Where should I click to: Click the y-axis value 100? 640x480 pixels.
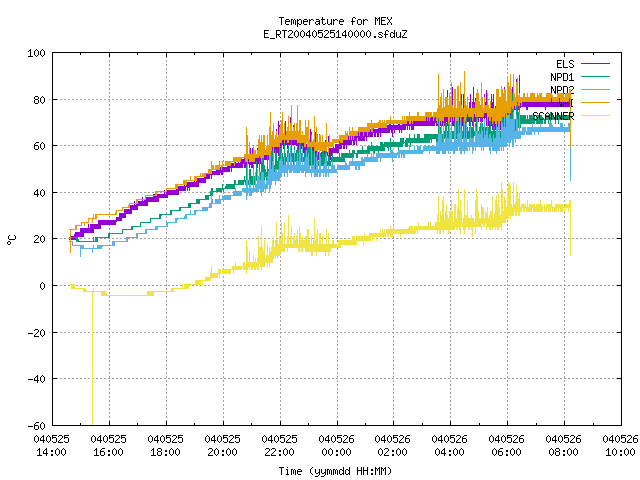(x=36, y=53)
